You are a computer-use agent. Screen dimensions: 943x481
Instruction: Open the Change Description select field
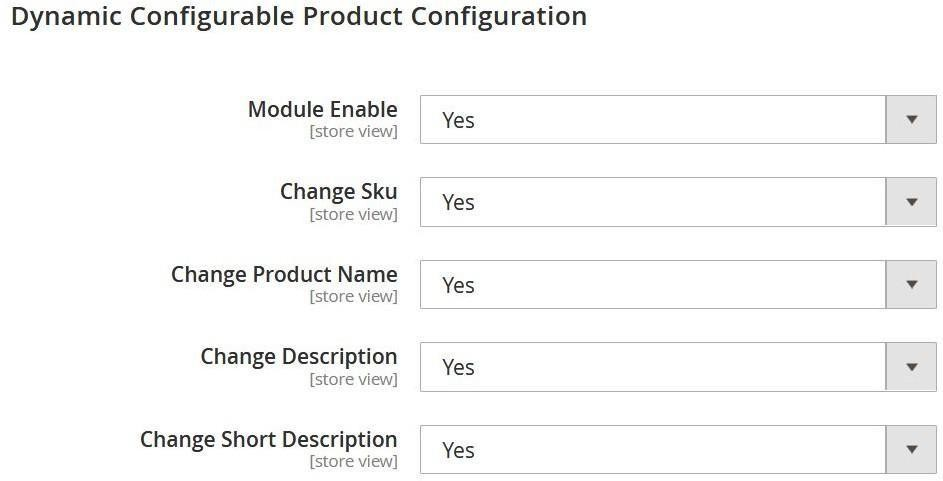678,367
